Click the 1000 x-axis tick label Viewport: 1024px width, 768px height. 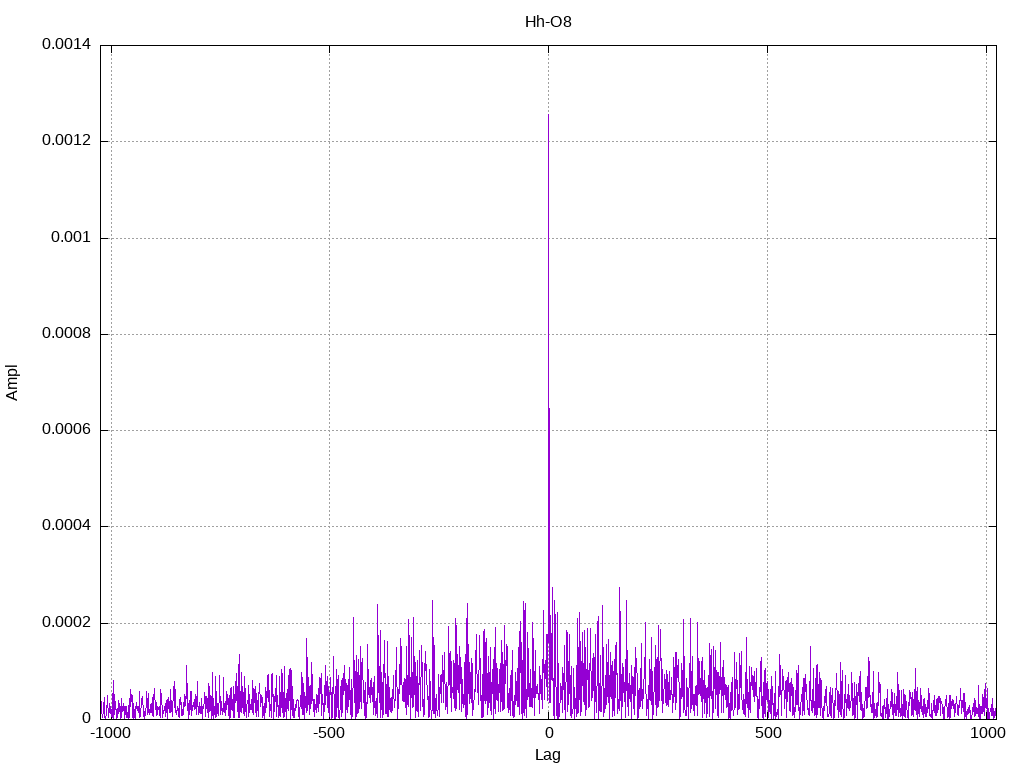point(986,733)
